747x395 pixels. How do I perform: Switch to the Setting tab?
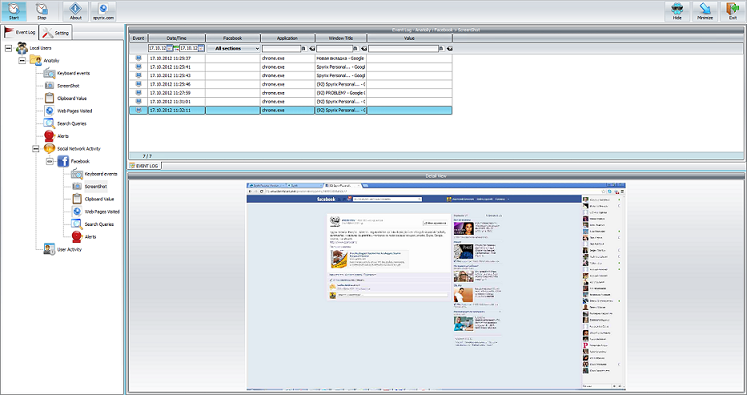click(56, 32)
